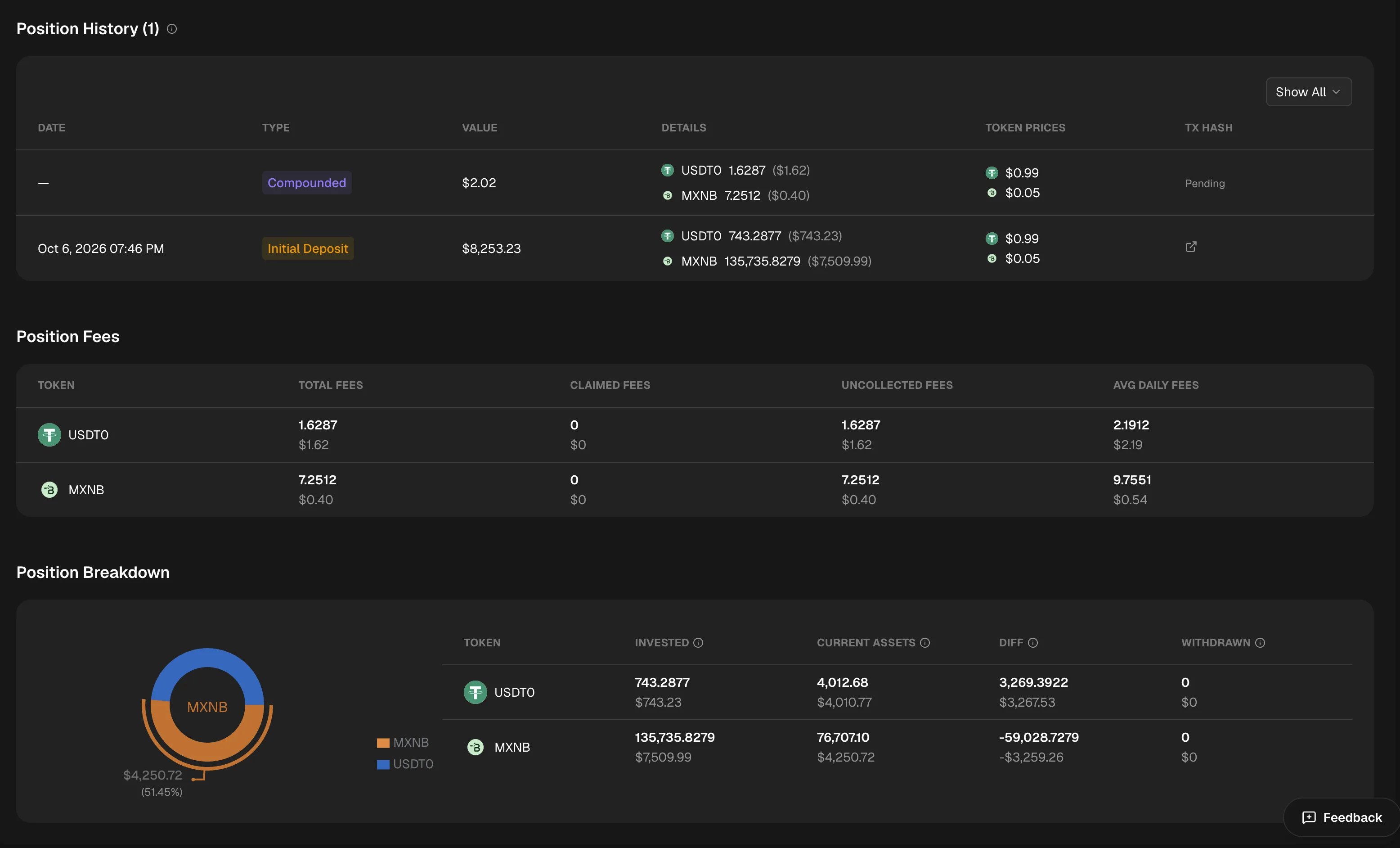Open the Show All filter dropdown

[1308, 92]
